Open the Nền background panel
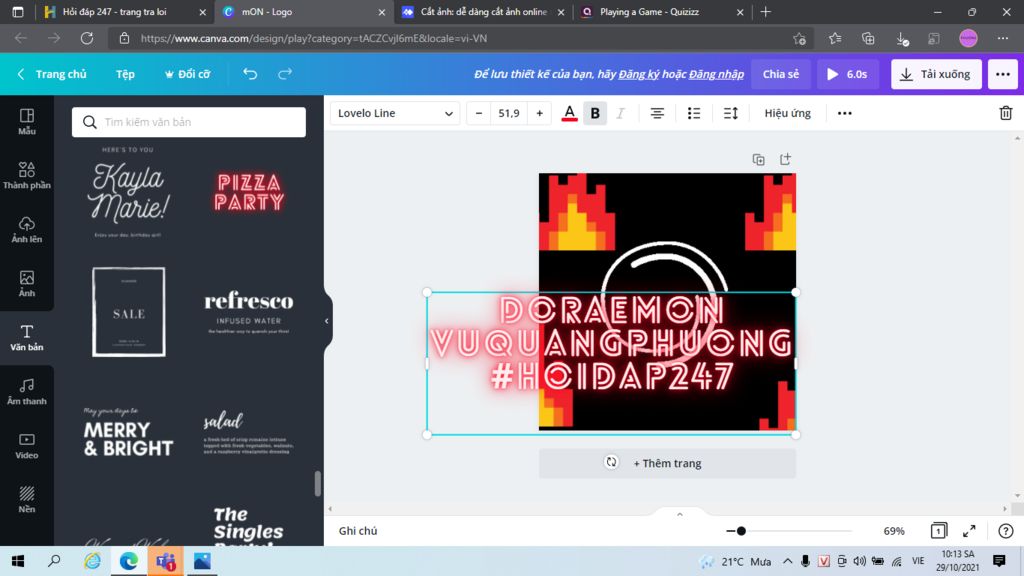1024x576 pixels. 27,500
